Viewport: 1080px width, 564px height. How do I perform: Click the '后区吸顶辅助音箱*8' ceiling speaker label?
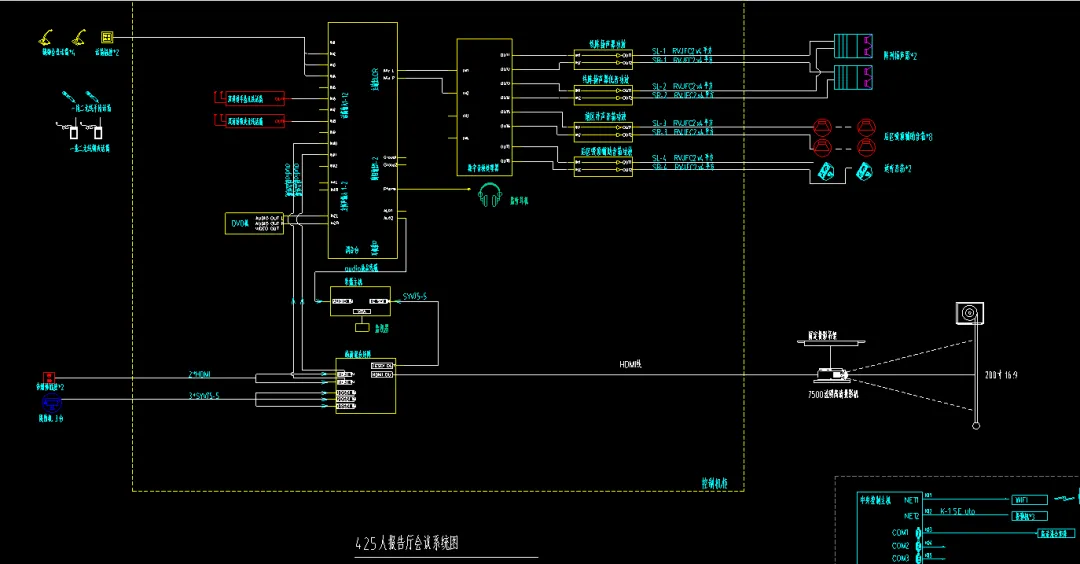[x=908, y=137]
